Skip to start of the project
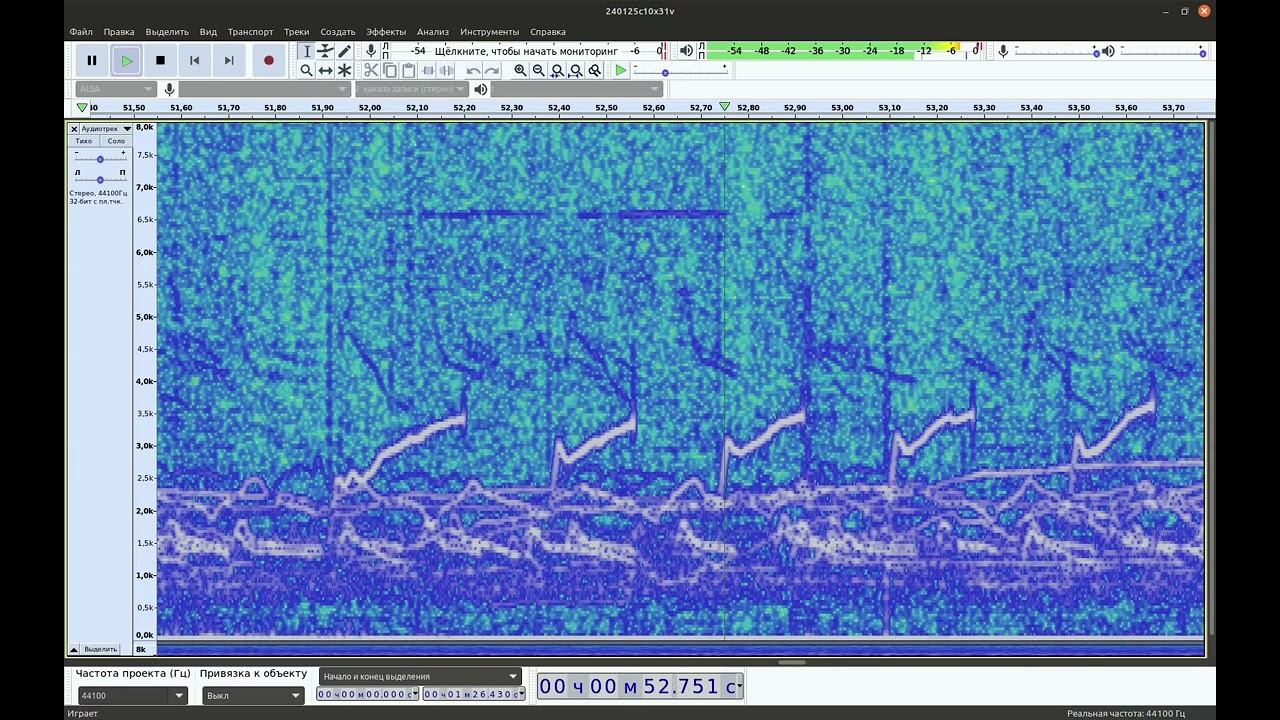The height and width of the screenshot is (720, 1280). click(x=194, y=60)
